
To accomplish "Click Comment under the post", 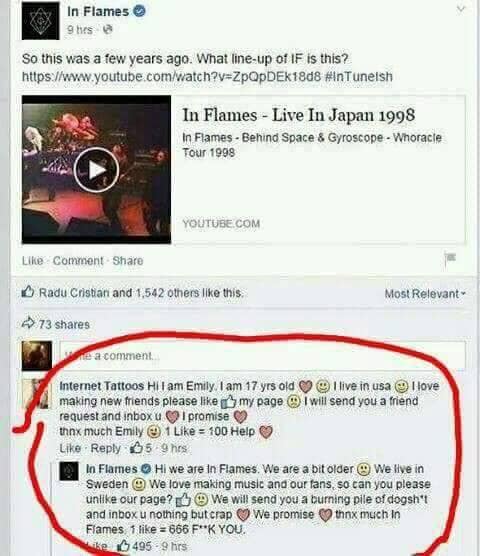I will (x=78, y=261).
